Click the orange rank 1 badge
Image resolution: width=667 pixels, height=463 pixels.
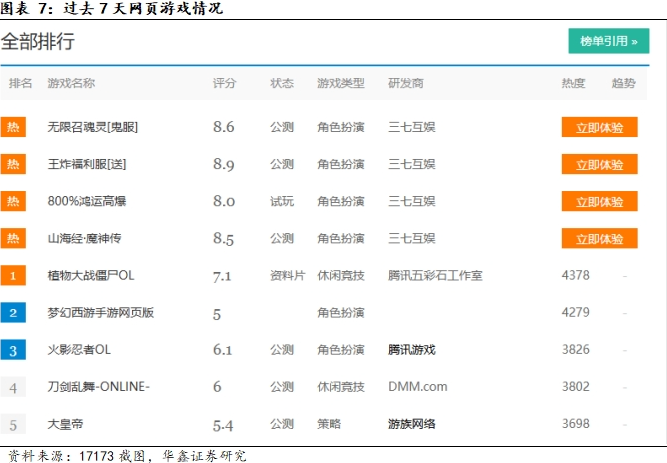click(13, 276)
